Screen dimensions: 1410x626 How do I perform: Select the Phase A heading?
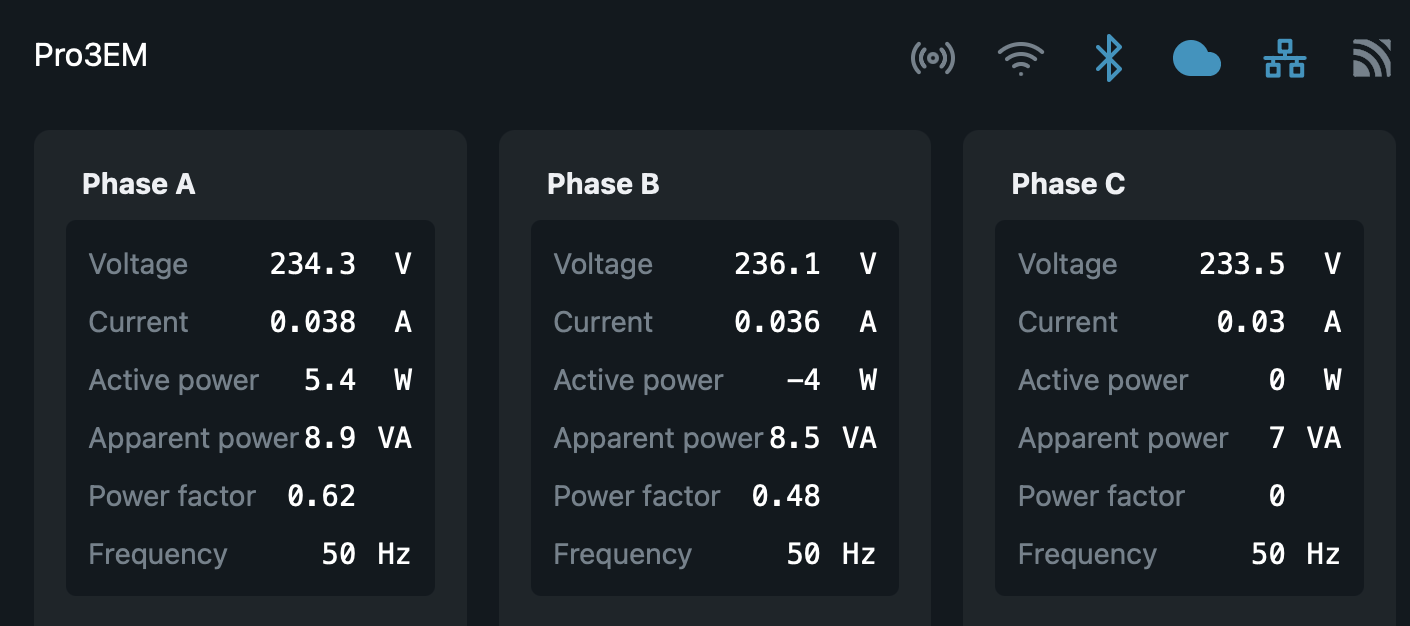pos(138,184)
